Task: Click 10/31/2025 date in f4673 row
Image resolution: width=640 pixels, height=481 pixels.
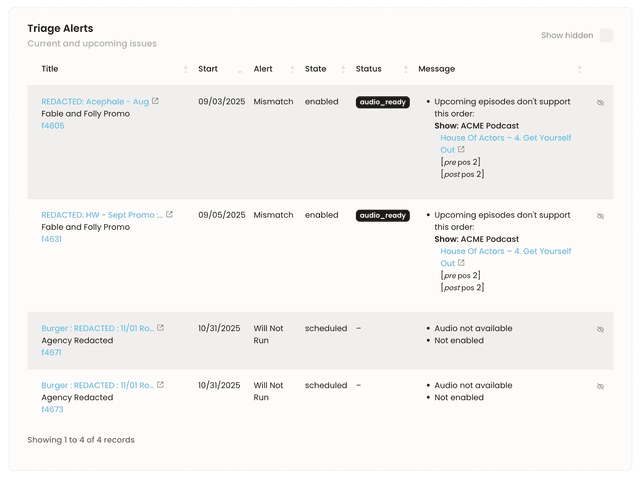Action: pos(219,386)
